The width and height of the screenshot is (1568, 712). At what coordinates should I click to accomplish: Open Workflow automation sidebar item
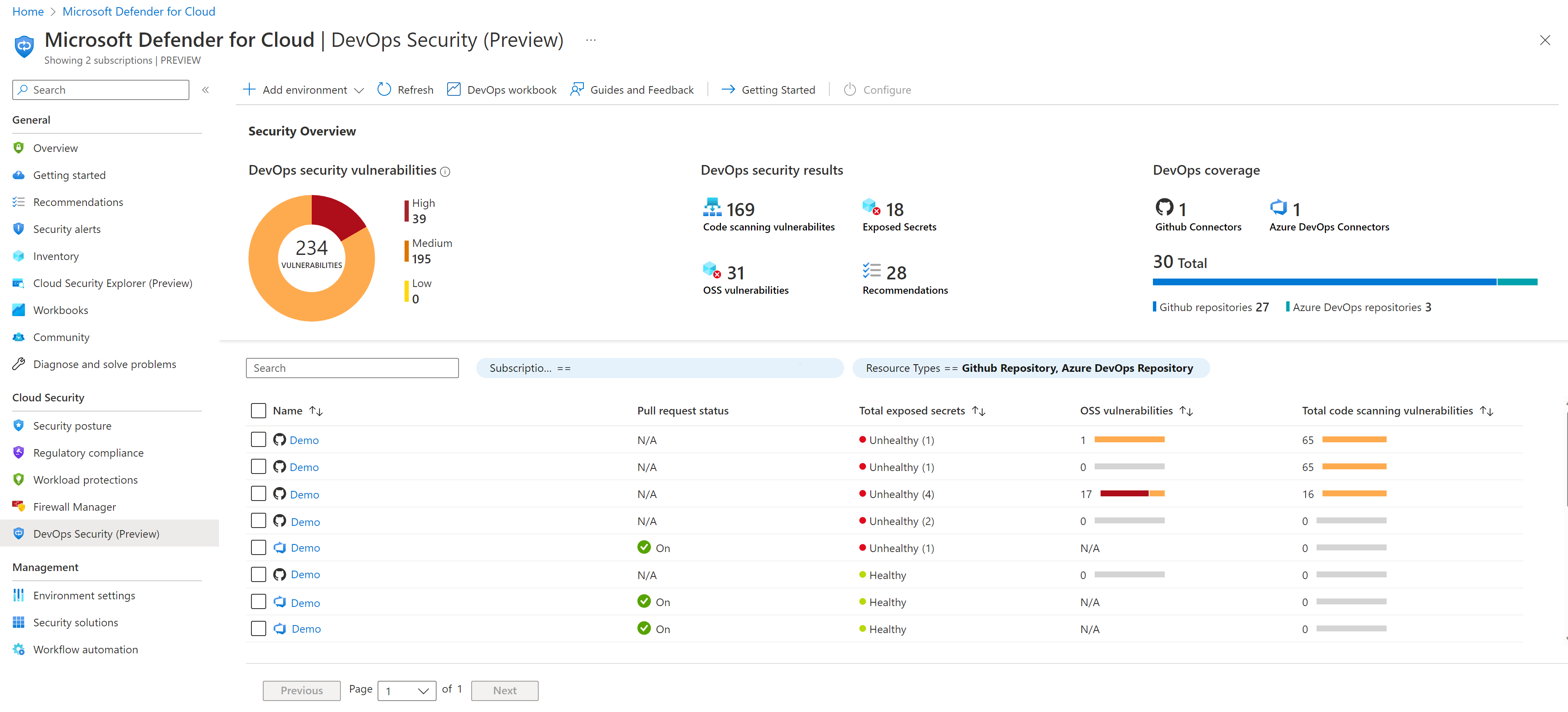[85, 649]
